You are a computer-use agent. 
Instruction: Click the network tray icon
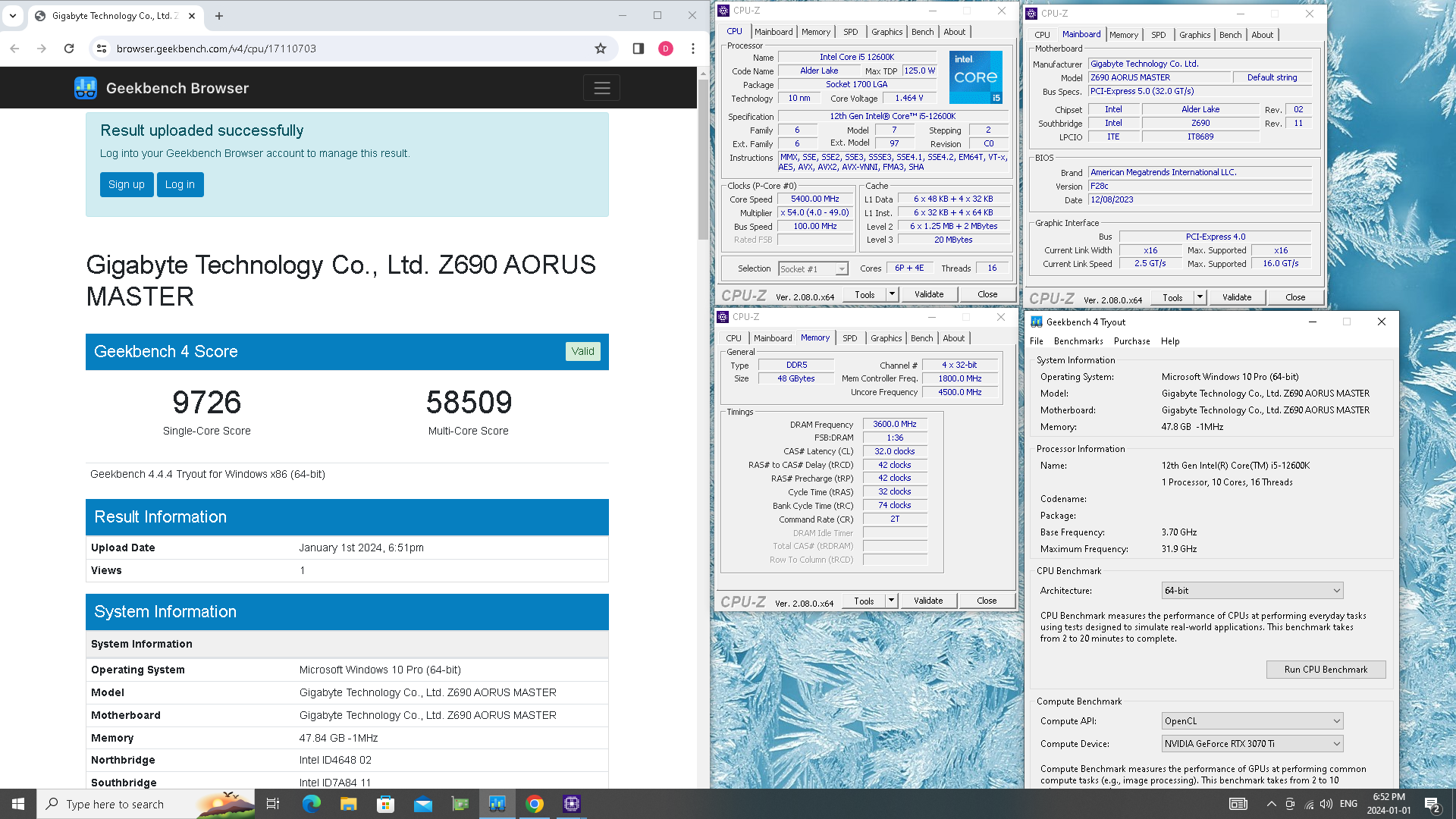click(x=1309, y=804)
